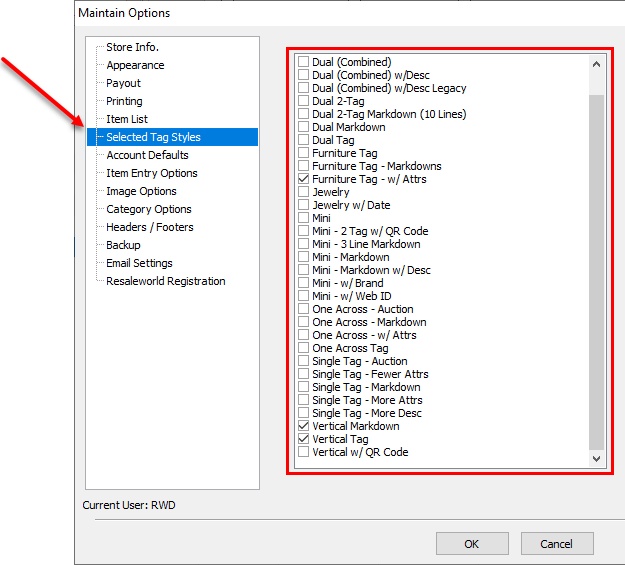The width and height of the screenshot is (625, 565).
Task: Uncheck the Vertical Markdown checkbox
Action: click(x=303, y=425)
